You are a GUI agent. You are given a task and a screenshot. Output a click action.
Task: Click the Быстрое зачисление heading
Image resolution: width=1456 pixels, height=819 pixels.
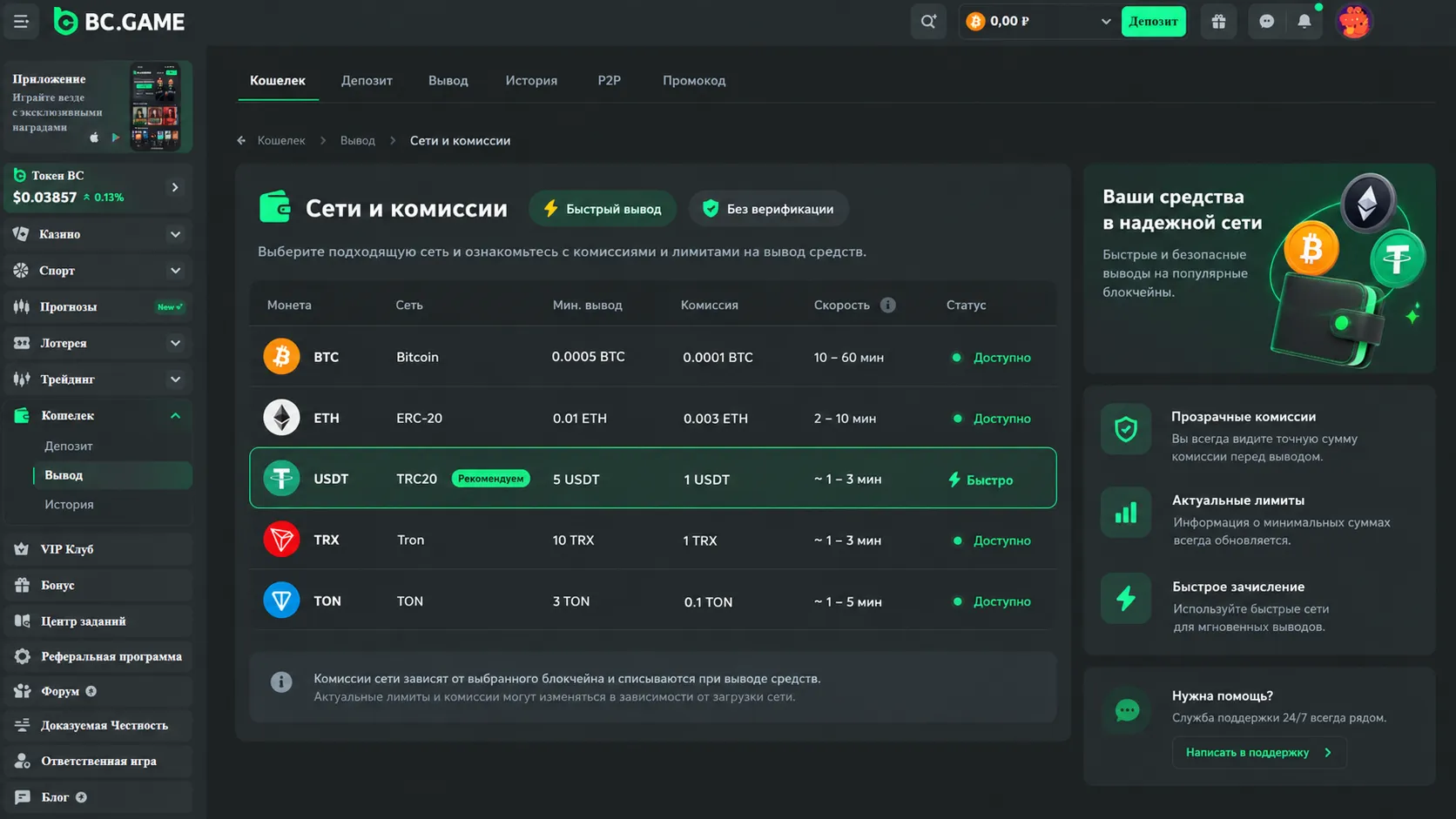(1238, 587)
